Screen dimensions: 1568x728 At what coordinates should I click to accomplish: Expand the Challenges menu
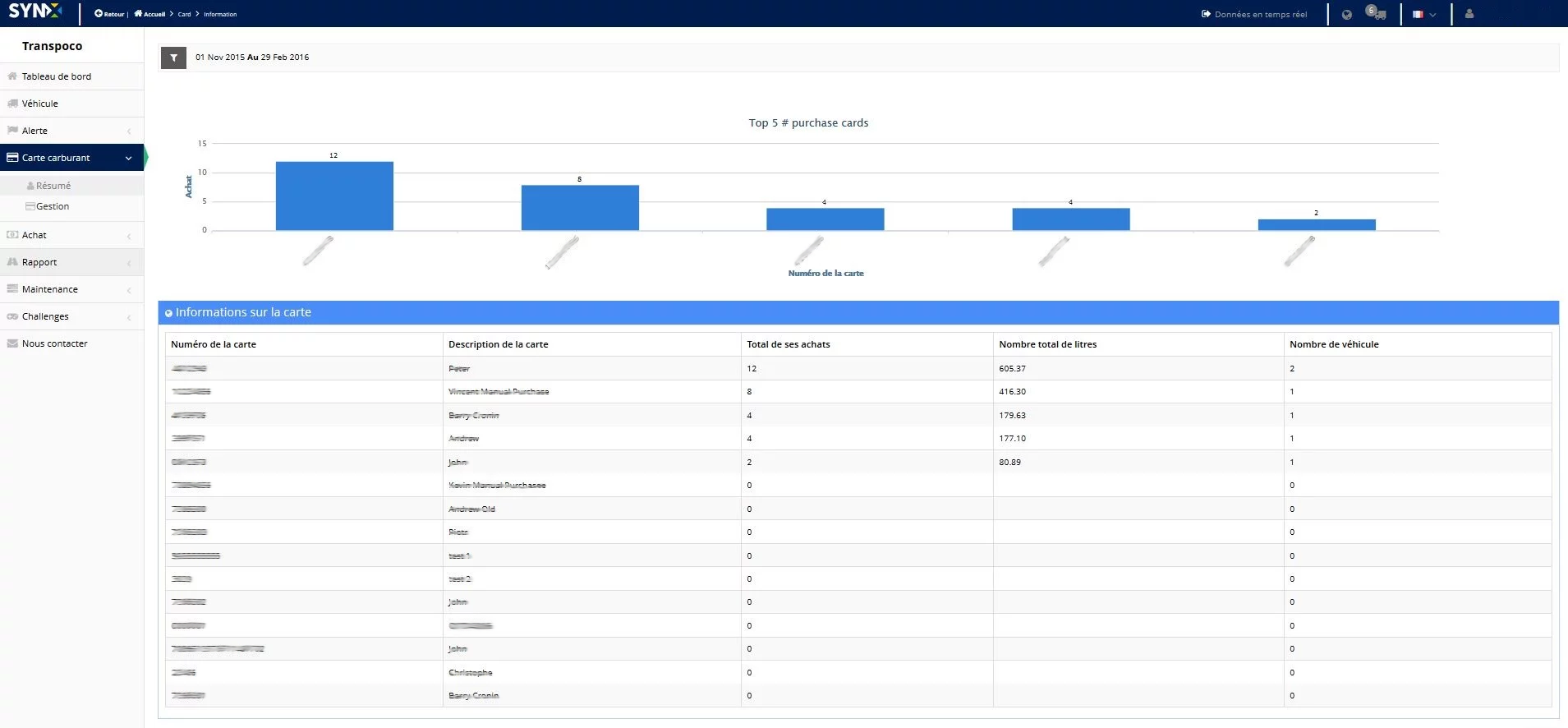pos(72,316)
